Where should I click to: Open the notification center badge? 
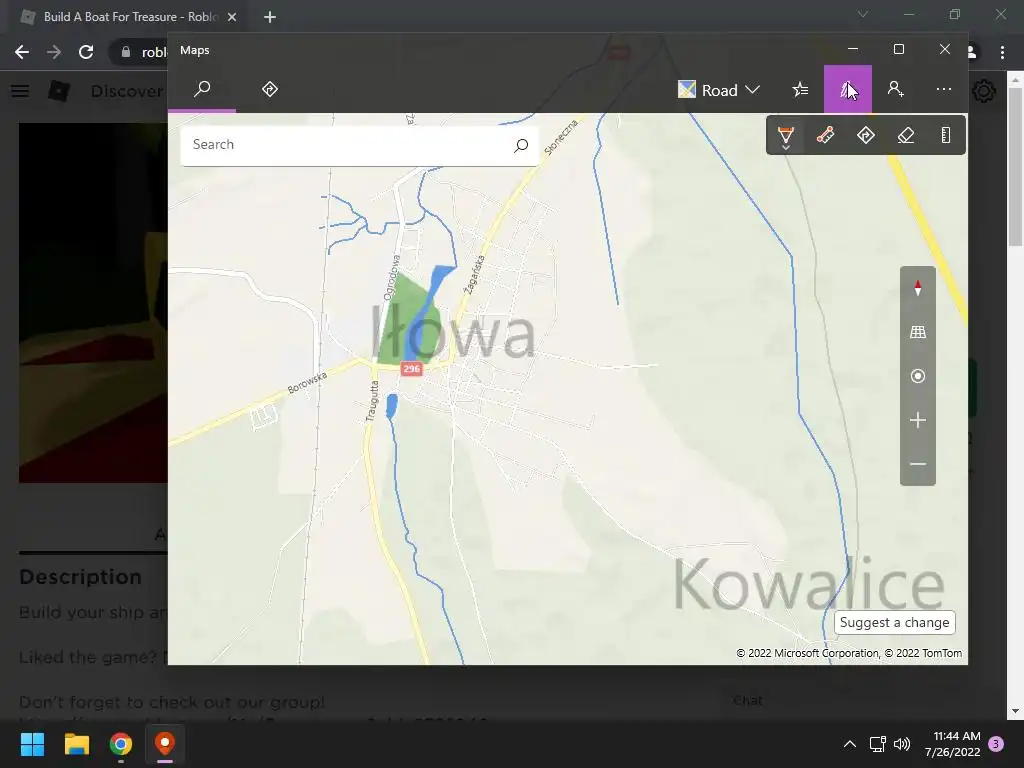[x=996, y=744]
